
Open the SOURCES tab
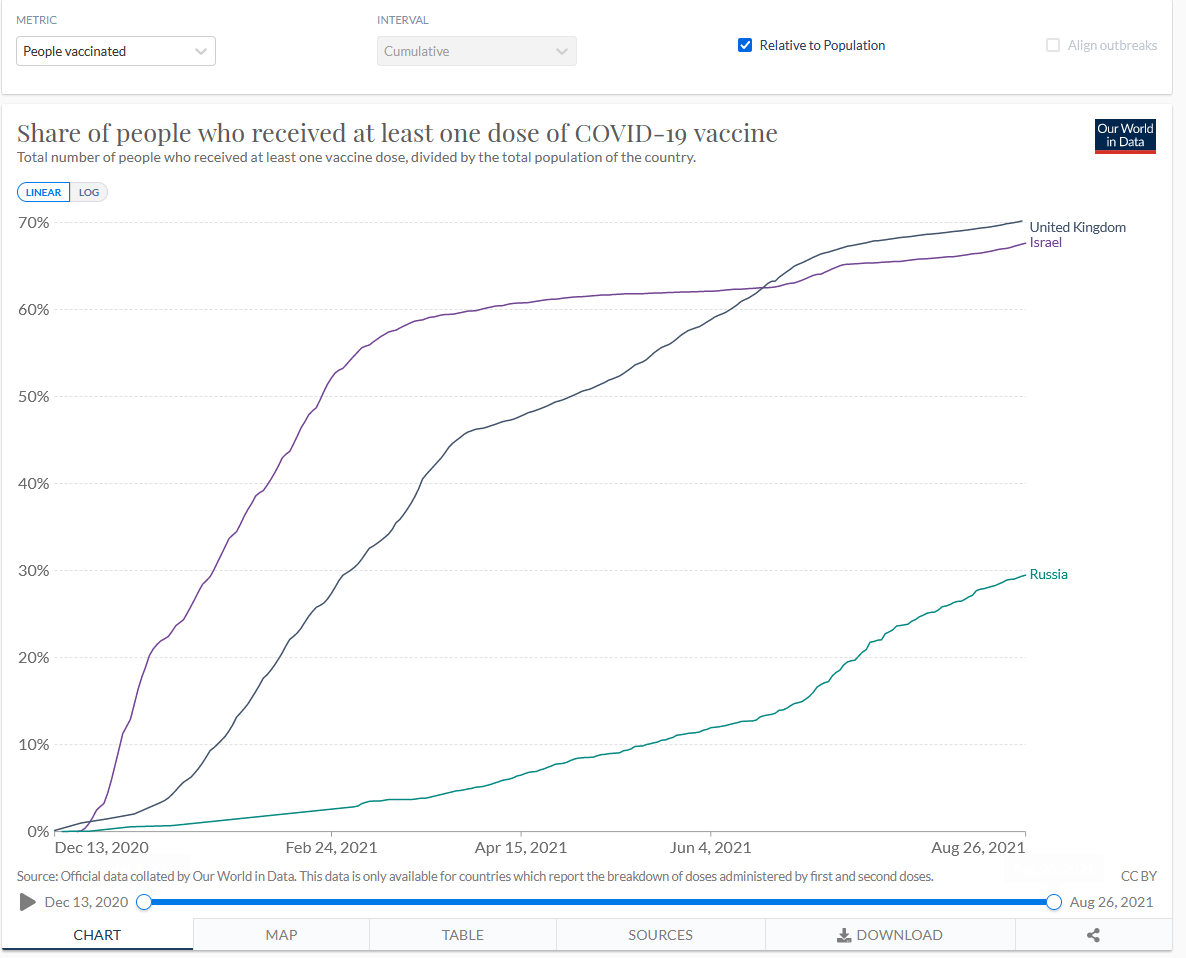[x=660, y=935]
